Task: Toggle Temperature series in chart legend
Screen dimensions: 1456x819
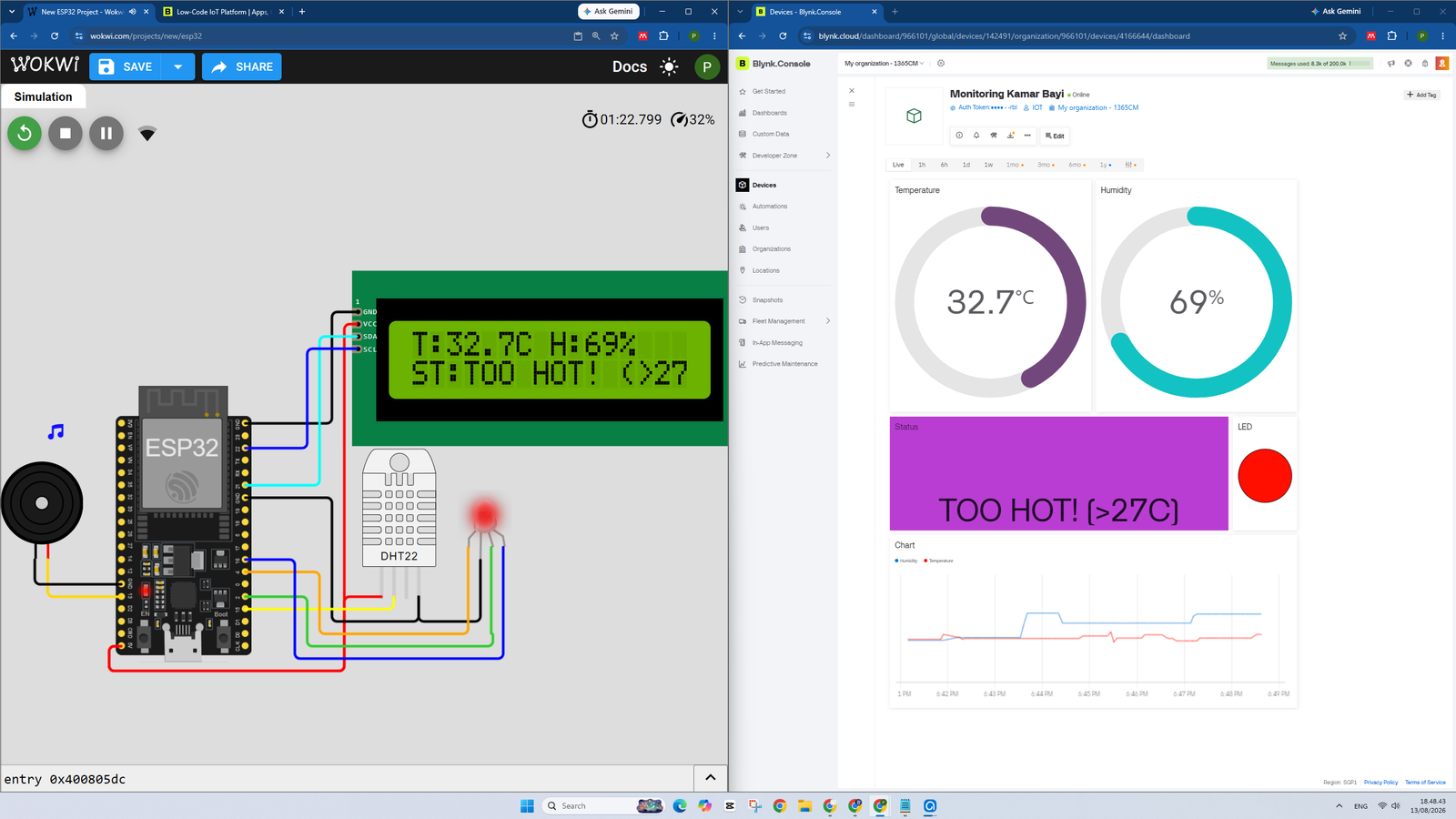Action: [x=938, y=561]
